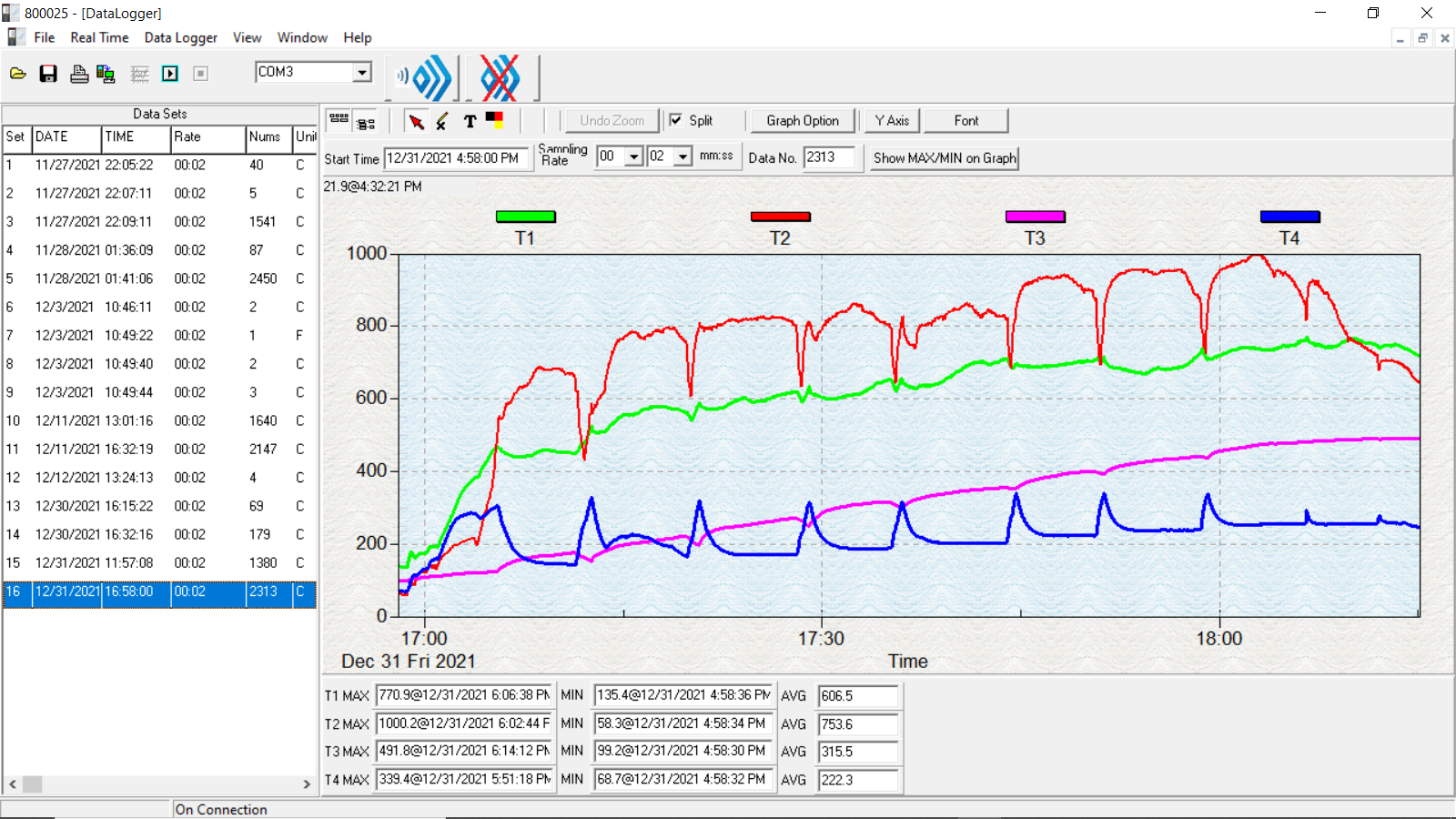The image size is (1456, 819).
Task: Click the blue wireless connect icon
Action: pyautogui.click(x=425, y=78)
